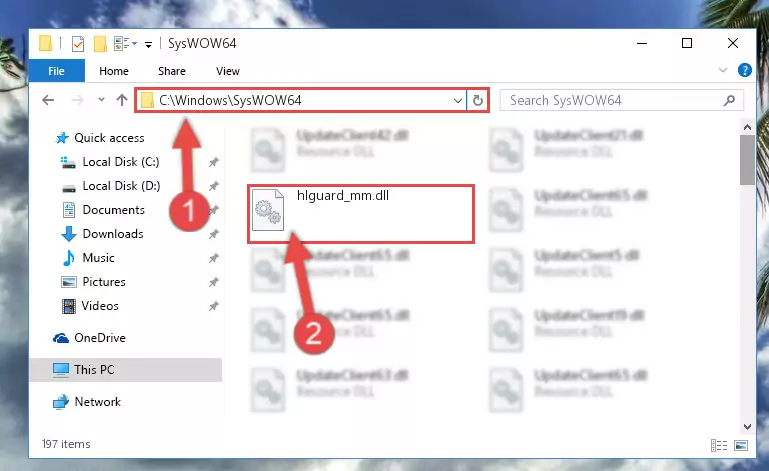Click the folder icon in address bar
The image size is (769, 471).
[147, 101]
